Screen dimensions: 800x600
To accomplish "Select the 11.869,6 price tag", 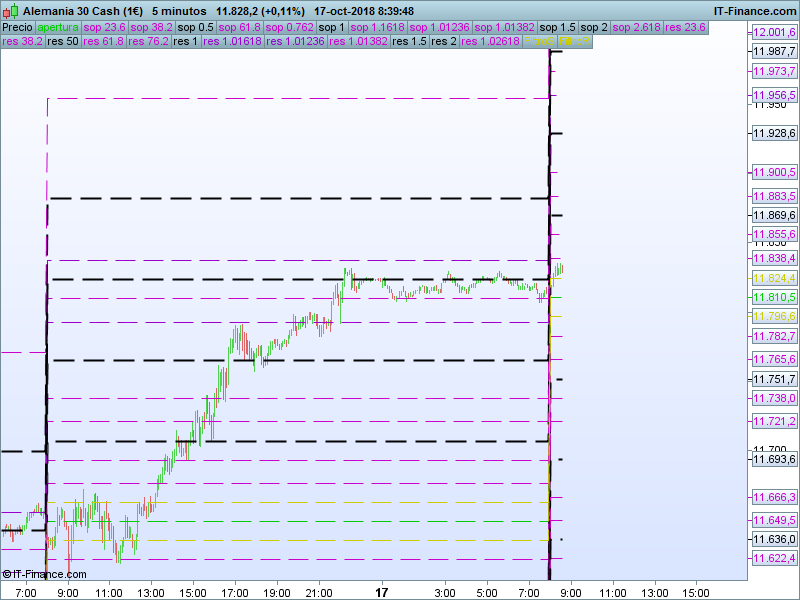I will (x=774, y=215).
